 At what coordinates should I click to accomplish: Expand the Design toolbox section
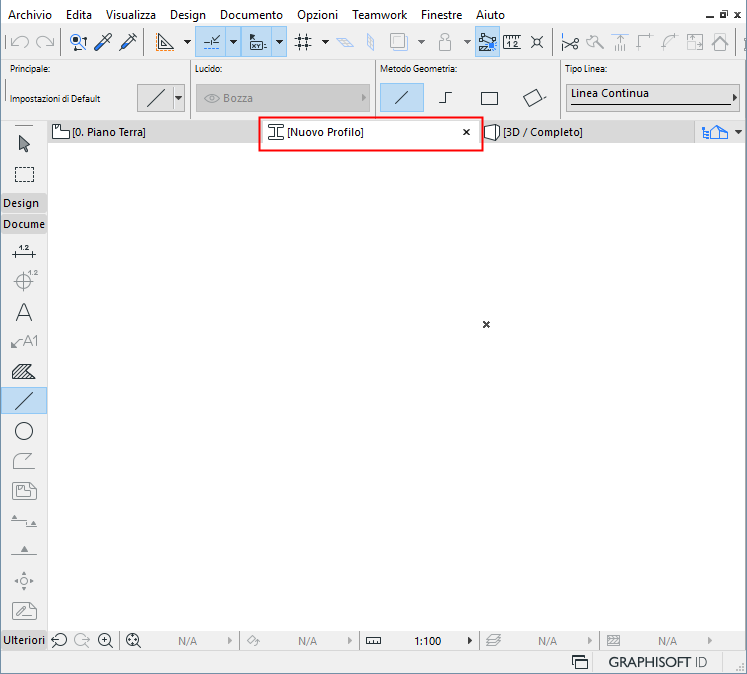[x=24, y=203]
